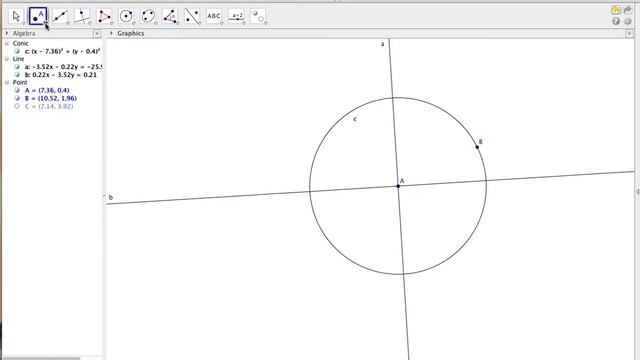Collapse the Conic group in Algebra
The width and height of the screenshot is (640, 360).
coord(7,43)
